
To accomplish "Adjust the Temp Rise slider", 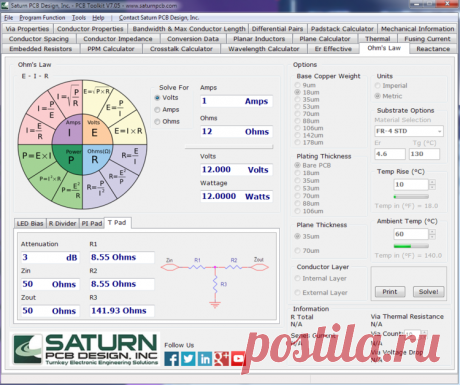I will [x=411, y=197].
